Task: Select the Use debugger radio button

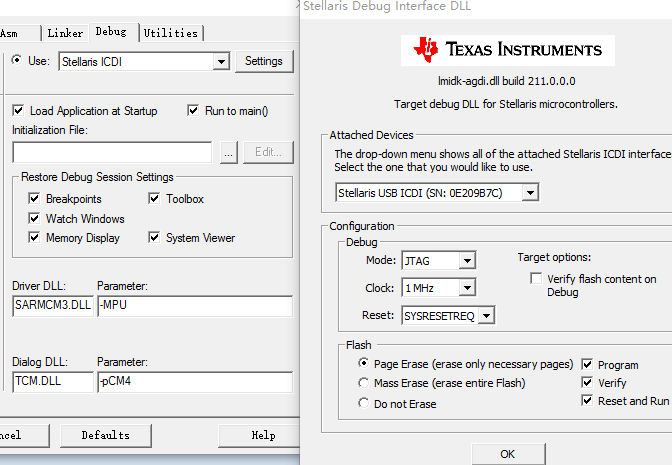Action: tap(17, 60)
